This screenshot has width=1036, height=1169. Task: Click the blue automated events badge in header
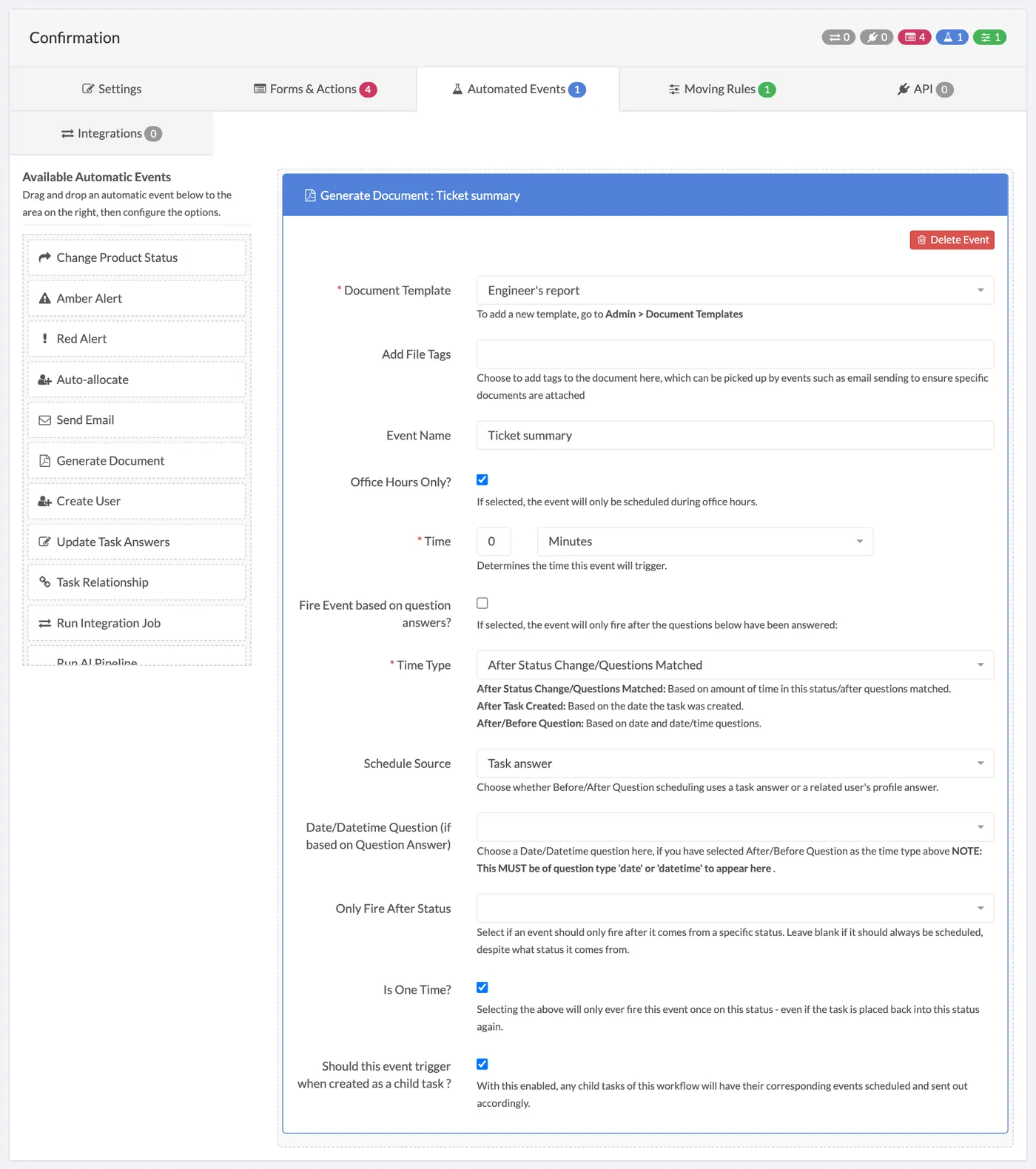pos(952,37)
